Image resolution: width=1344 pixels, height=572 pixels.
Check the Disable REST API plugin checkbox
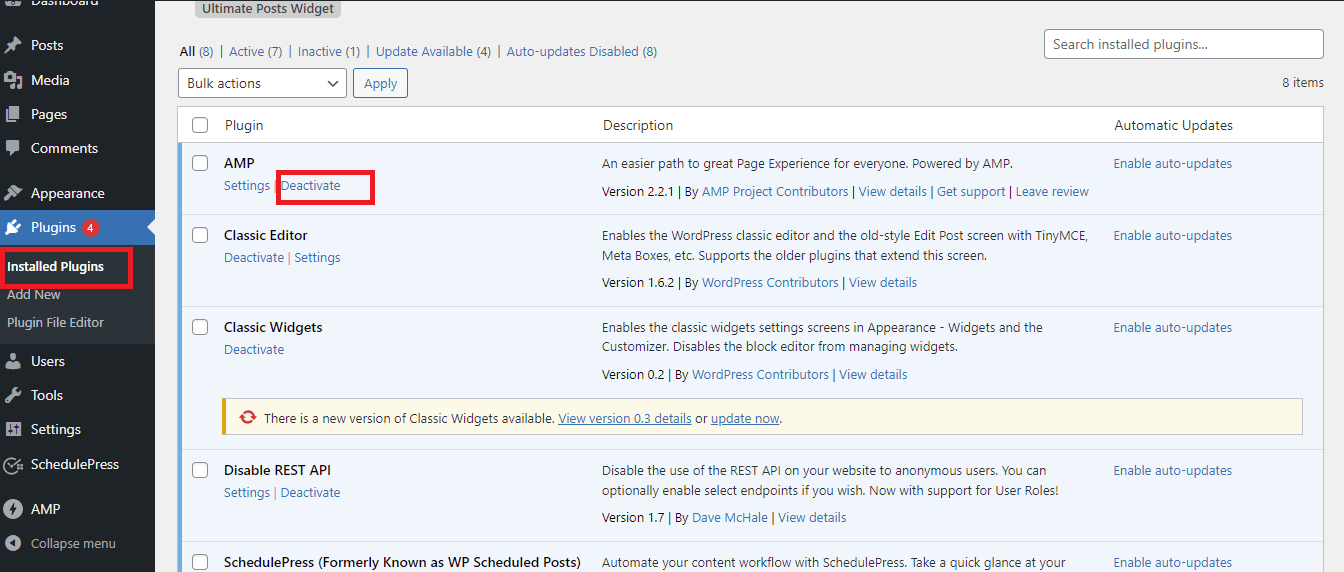coord(200,470)
